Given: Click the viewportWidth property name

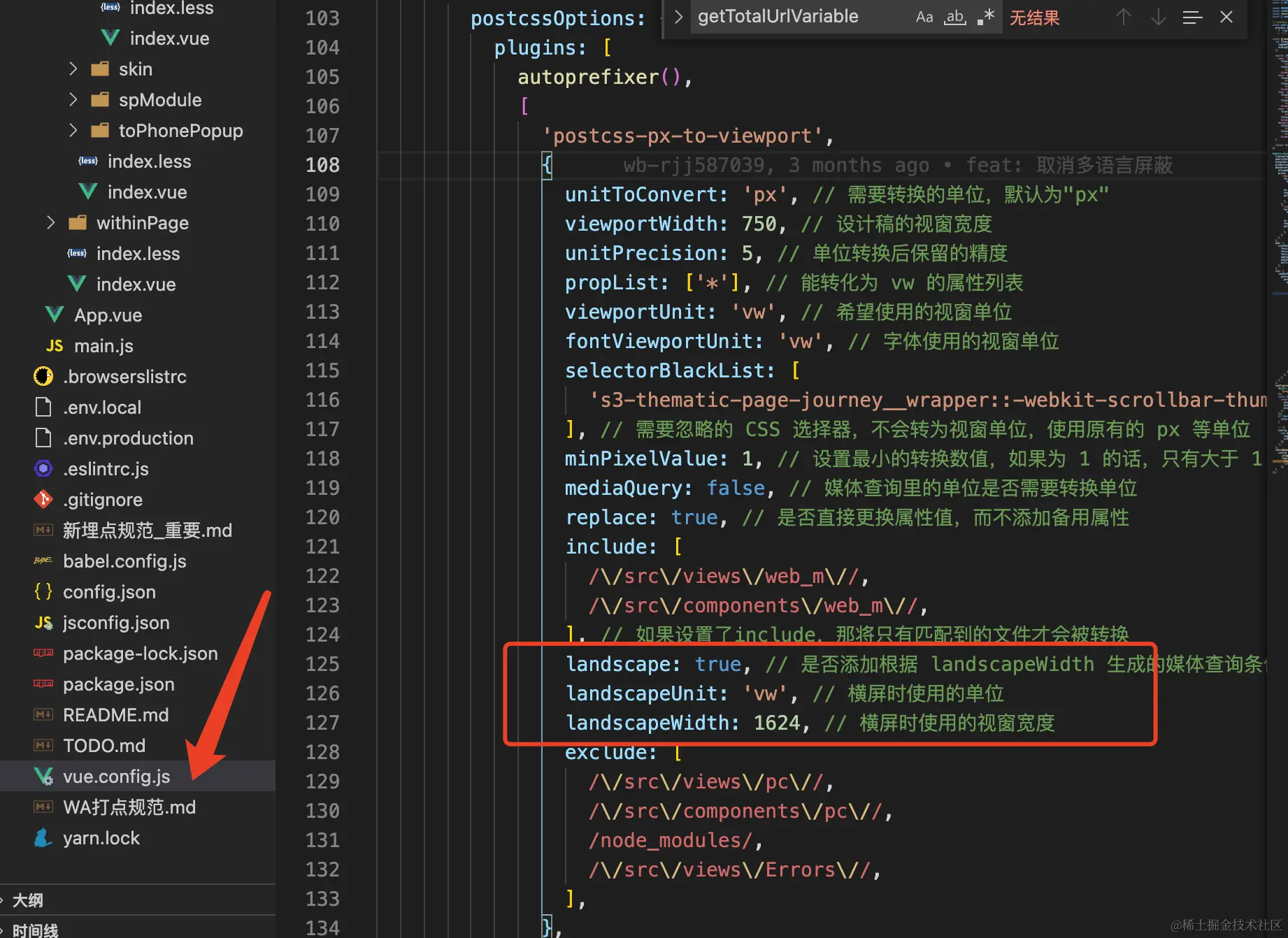Looking at the screenshot, I should point(641,224).
